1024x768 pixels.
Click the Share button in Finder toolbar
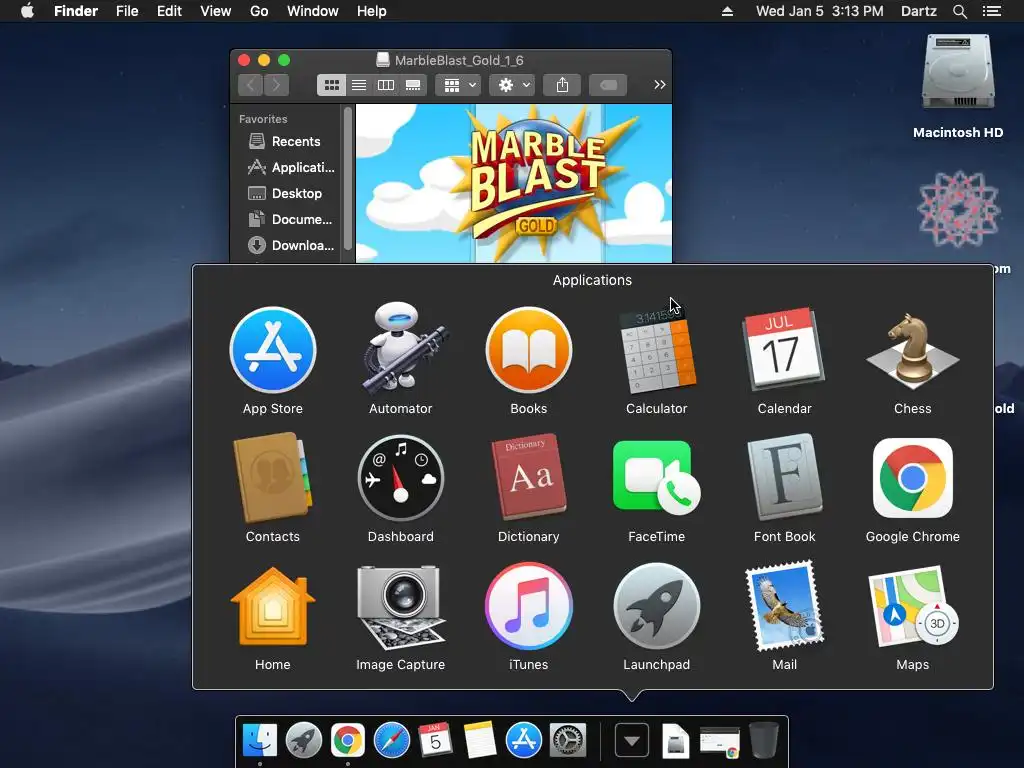click(562, 85)
